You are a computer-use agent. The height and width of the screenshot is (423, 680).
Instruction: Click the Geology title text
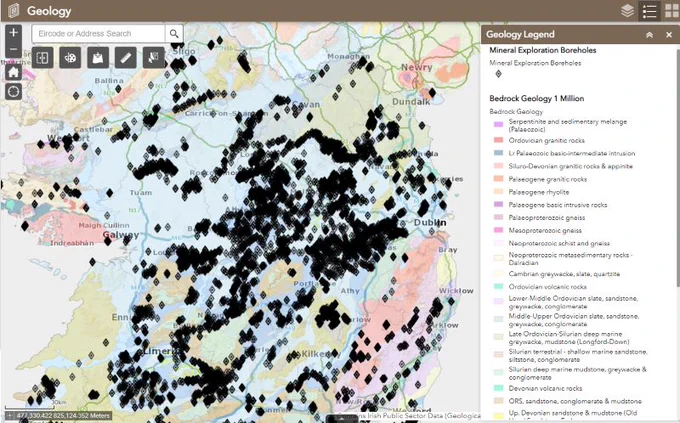coord(49,11)
